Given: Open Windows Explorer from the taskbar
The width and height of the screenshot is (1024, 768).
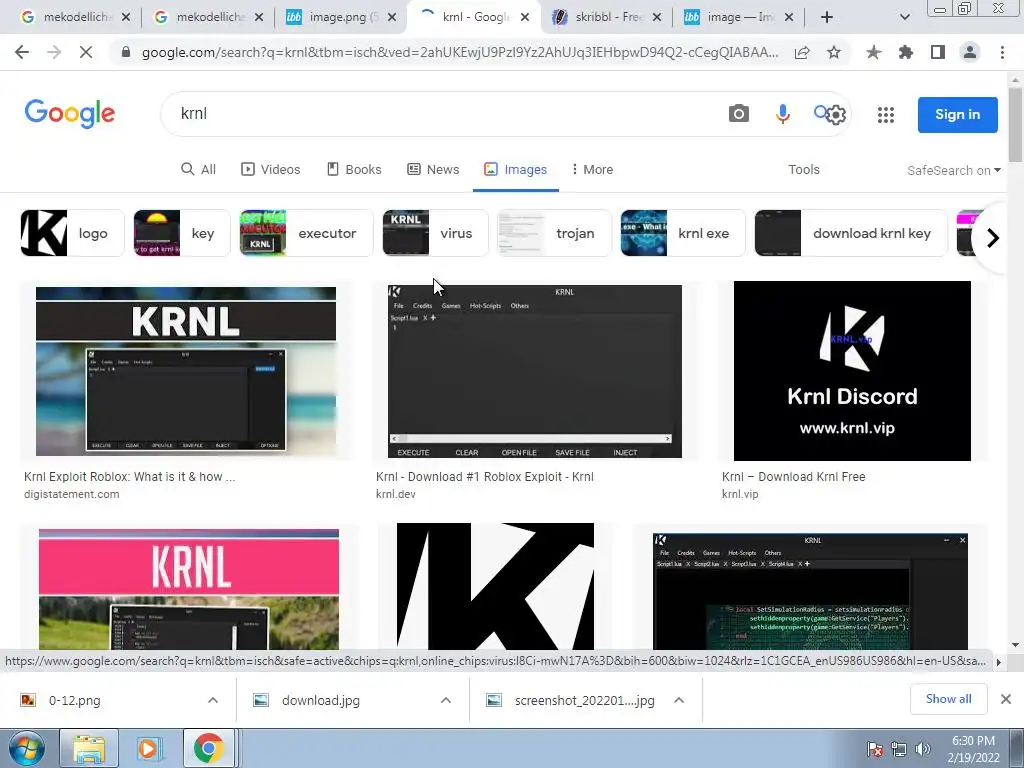Looking at the screenshot, I should click(89, 748).
